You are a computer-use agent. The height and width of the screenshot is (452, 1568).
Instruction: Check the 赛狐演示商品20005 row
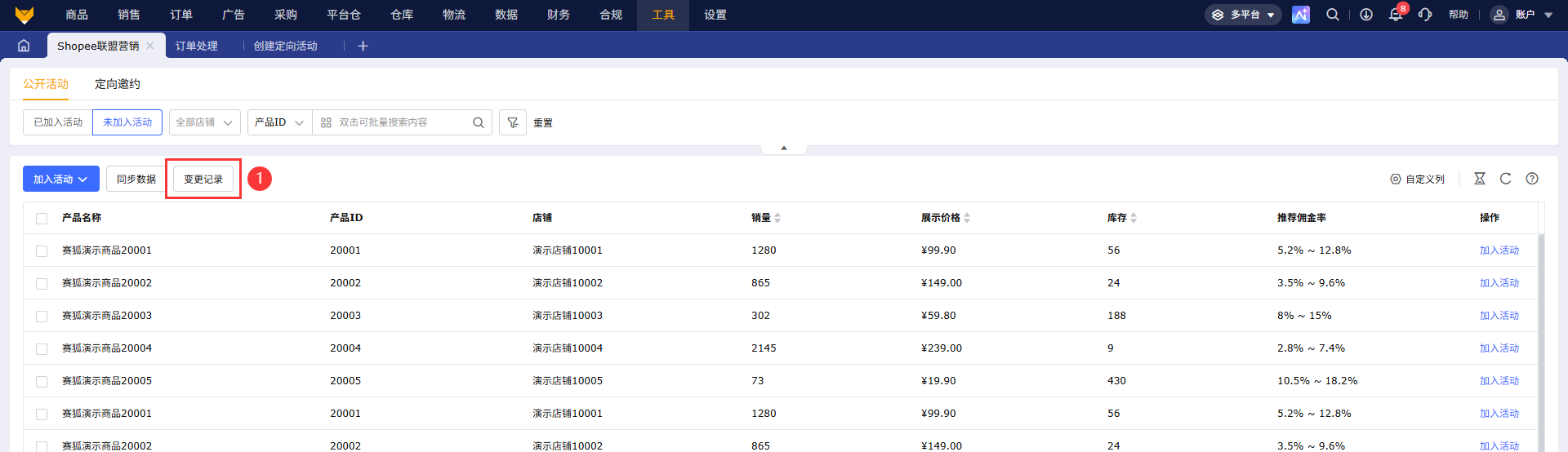coord(42,381)
